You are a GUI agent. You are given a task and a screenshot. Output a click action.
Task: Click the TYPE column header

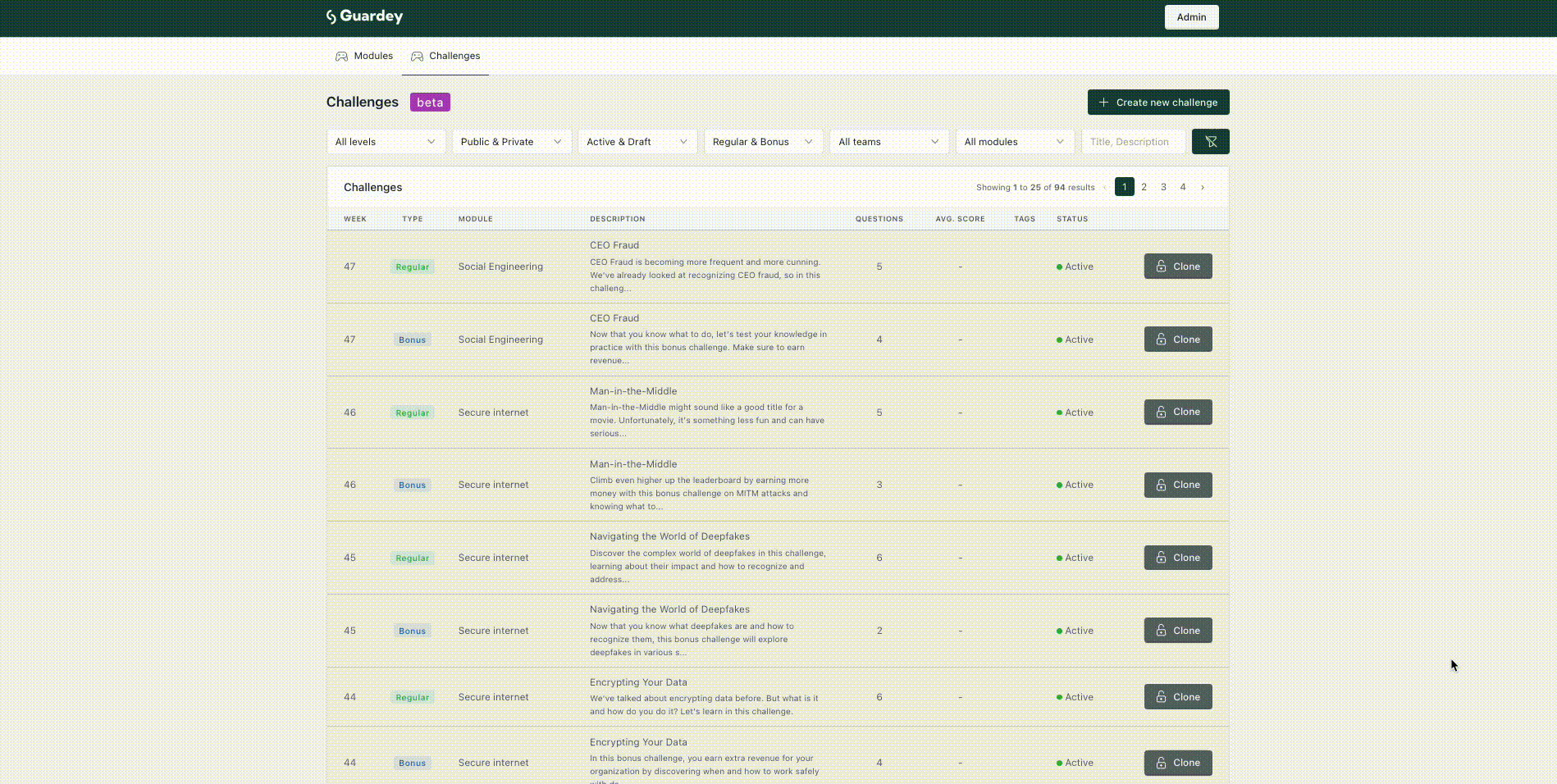[413, 219]
